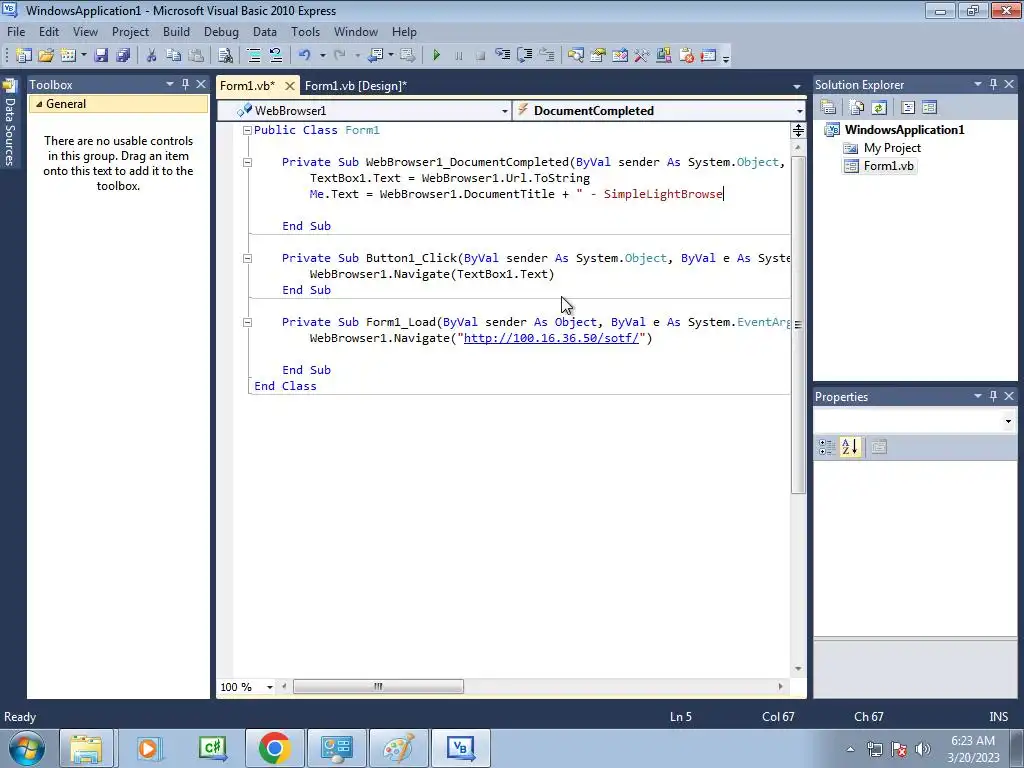The height and width of the screenshot is (768, 1024).
Task: Click the Comment out selected lines icon
Action: pyautogui.click(x=254, y=56)
